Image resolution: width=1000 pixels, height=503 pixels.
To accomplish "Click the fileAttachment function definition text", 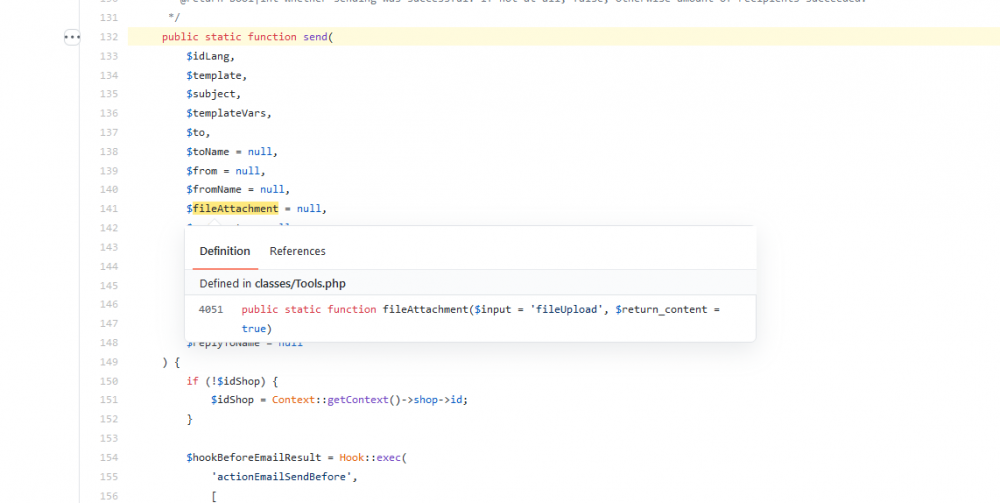I will pos(480,319).
